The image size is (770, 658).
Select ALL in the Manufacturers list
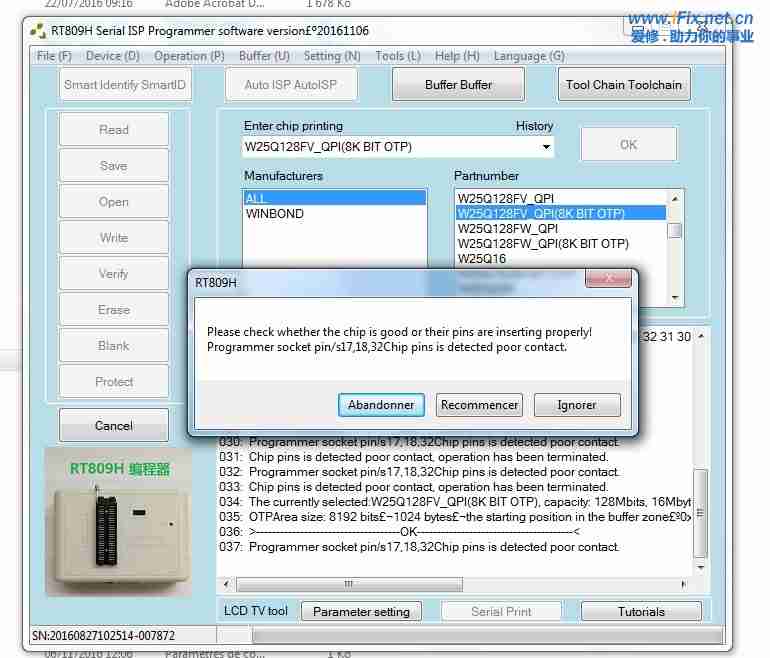point(257,198)
